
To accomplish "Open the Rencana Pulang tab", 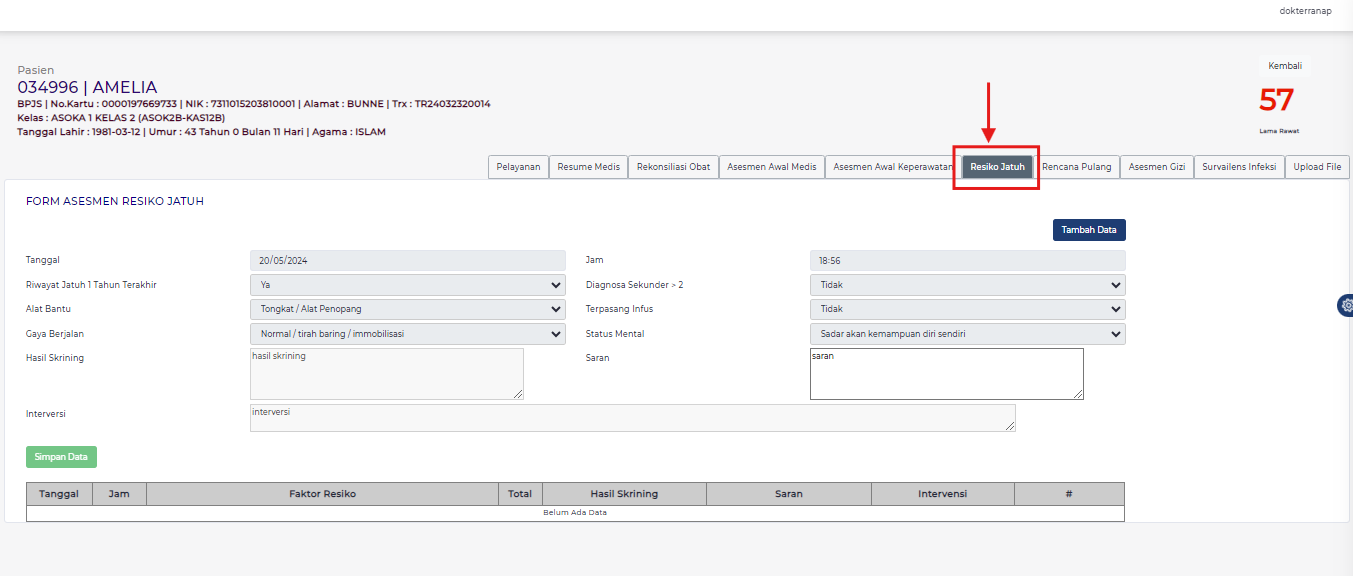I will (1076, 167).
